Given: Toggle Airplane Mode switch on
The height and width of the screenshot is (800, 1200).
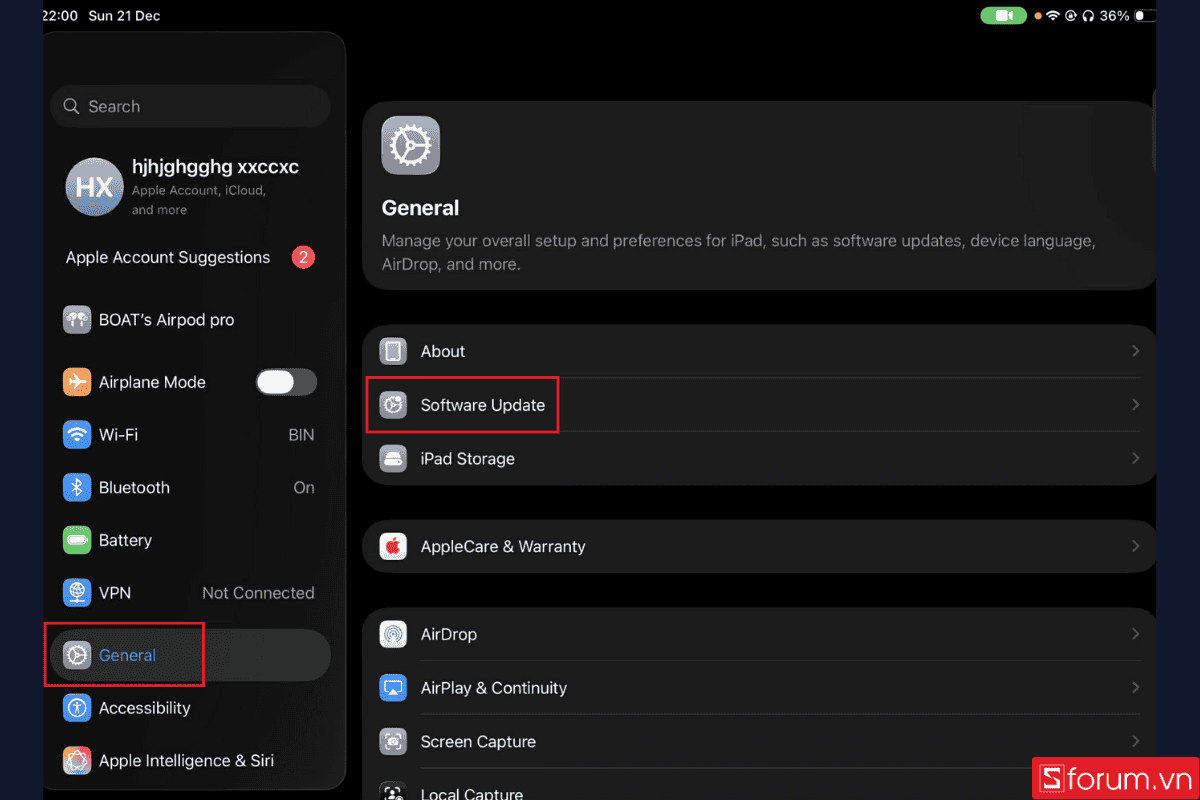Looking at the screenshot, I should tap(286, 382).
